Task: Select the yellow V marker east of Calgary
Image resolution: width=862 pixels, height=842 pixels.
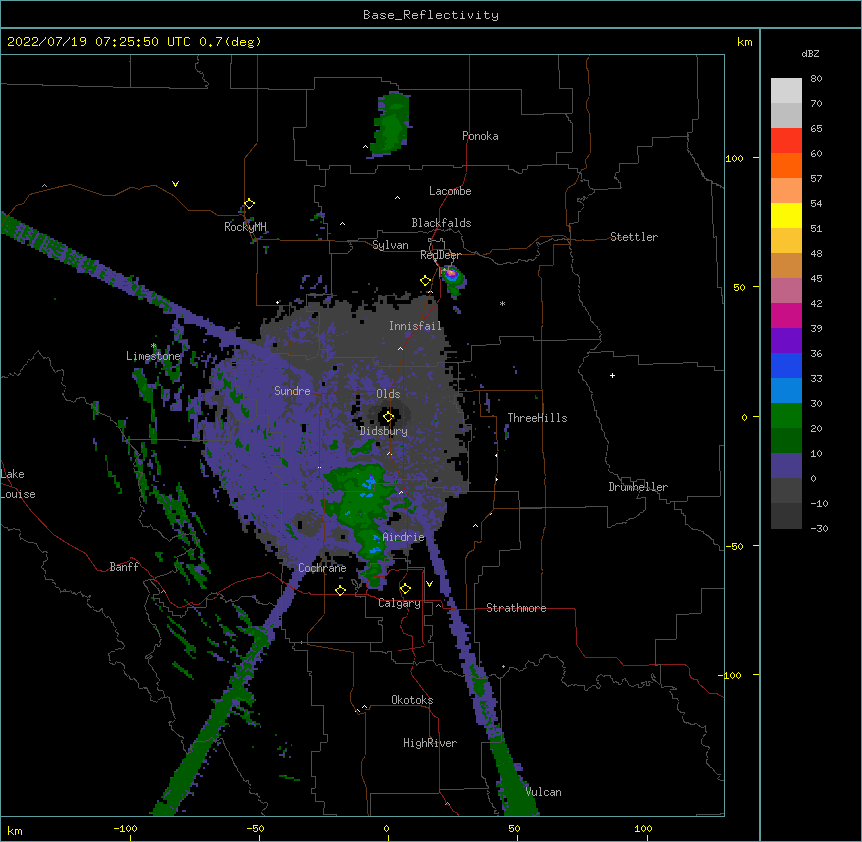Action: [429, 584]
